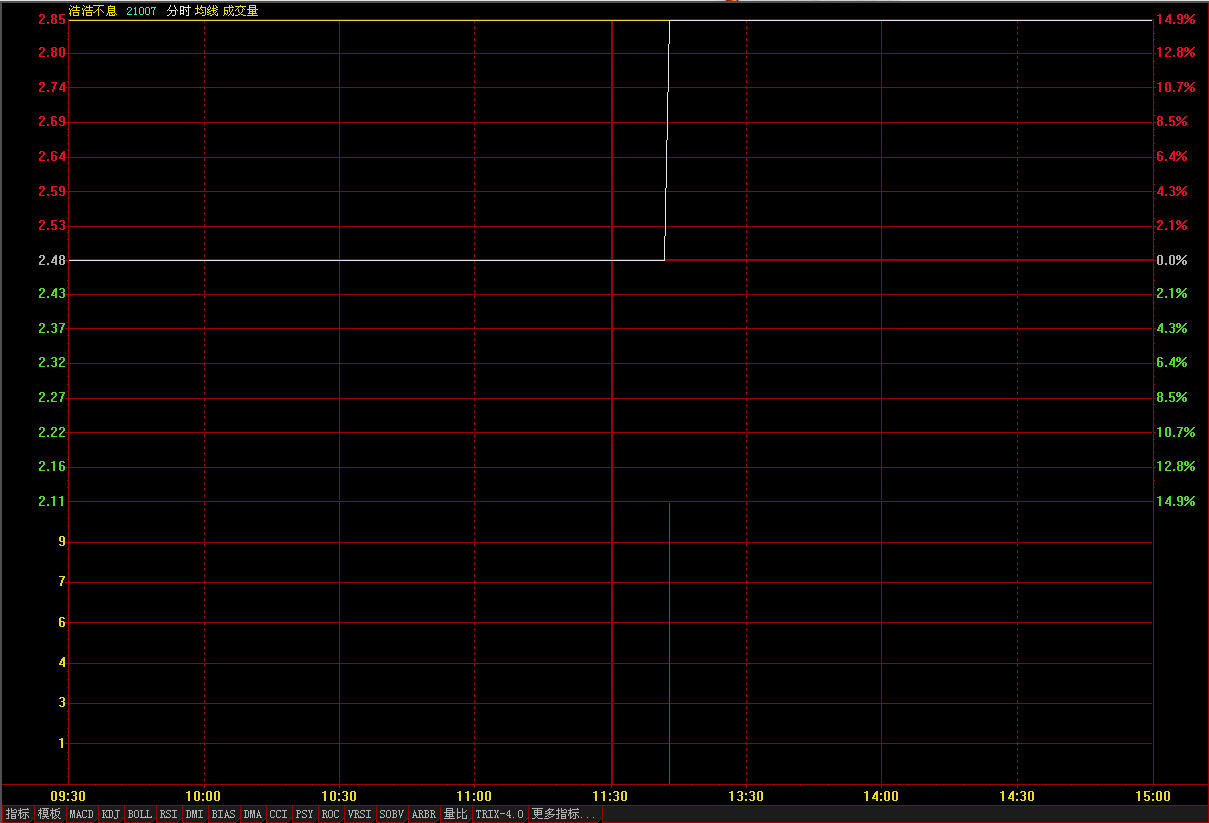The image size is (1209, 823).
Task: Click the stock name 浩浩不息
Action: coord(93,11)
